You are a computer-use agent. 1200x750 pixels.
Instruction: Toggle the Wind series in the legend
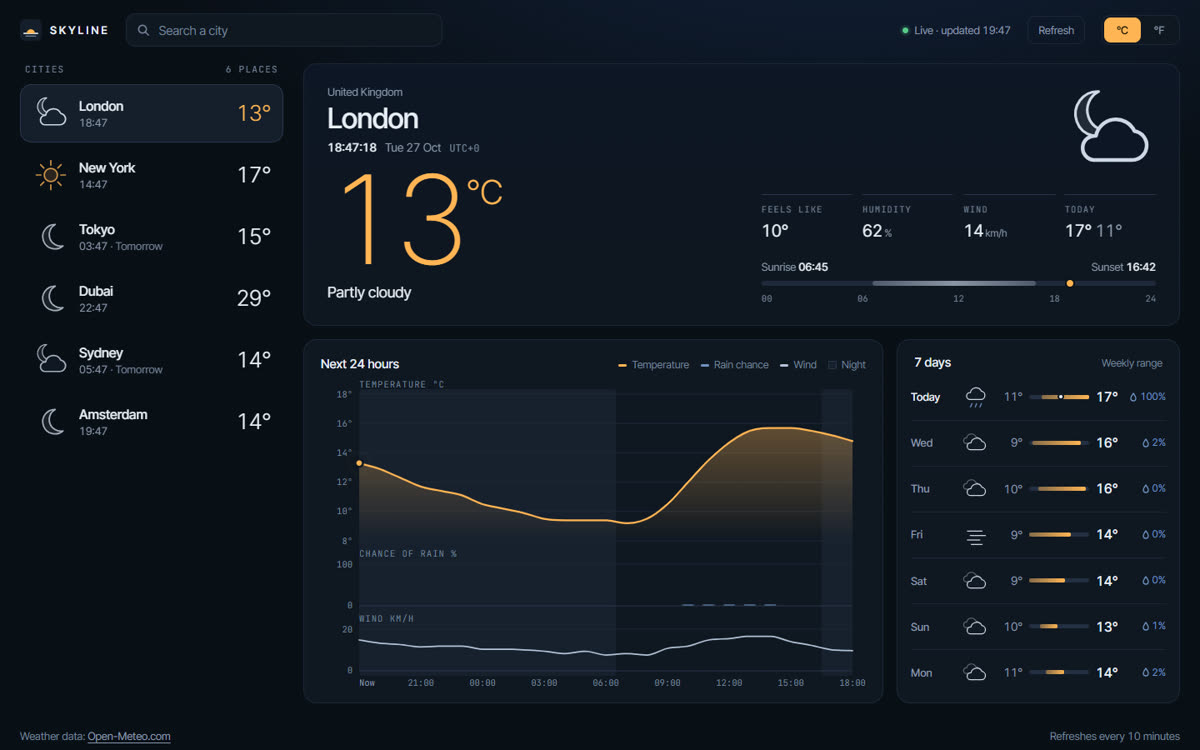pos(798,365)
